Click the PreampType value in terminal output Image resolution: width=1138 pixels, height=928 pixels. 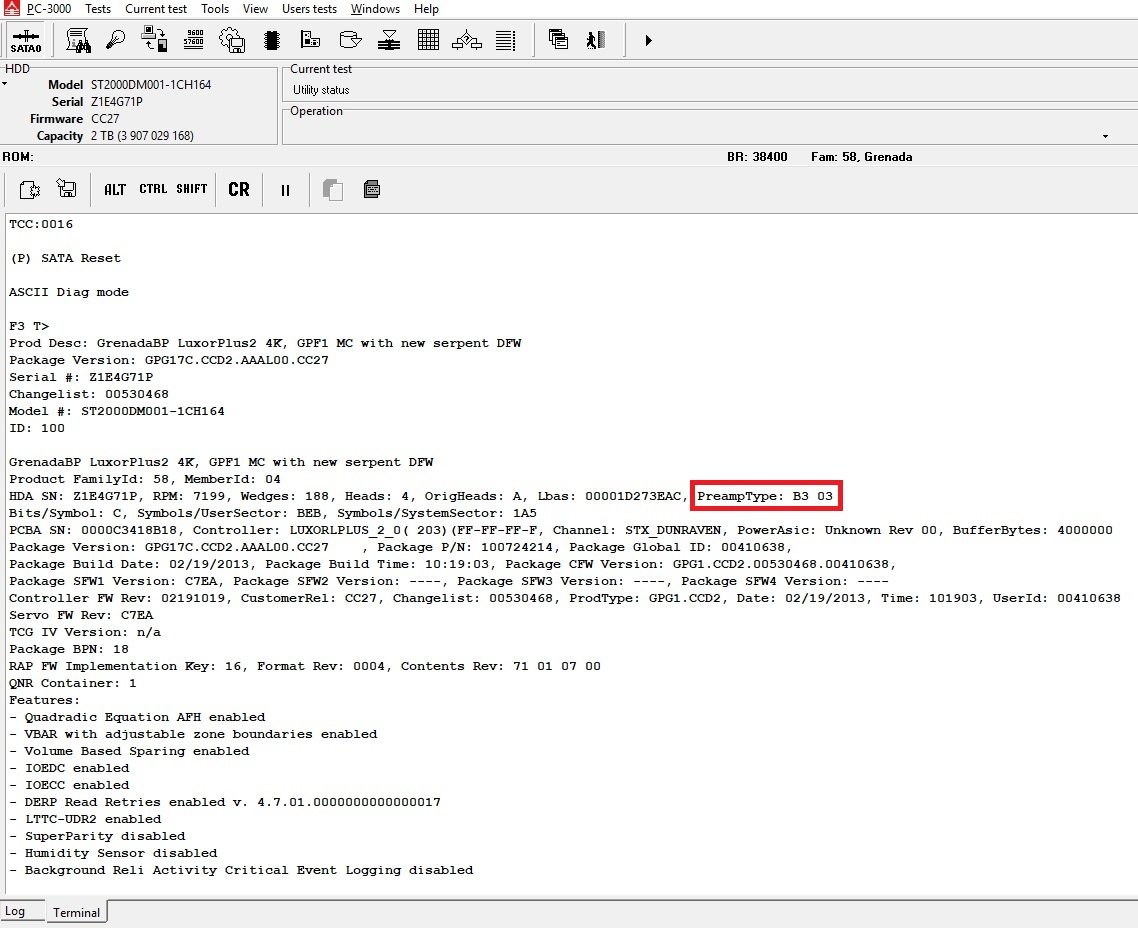pos(812,496)
